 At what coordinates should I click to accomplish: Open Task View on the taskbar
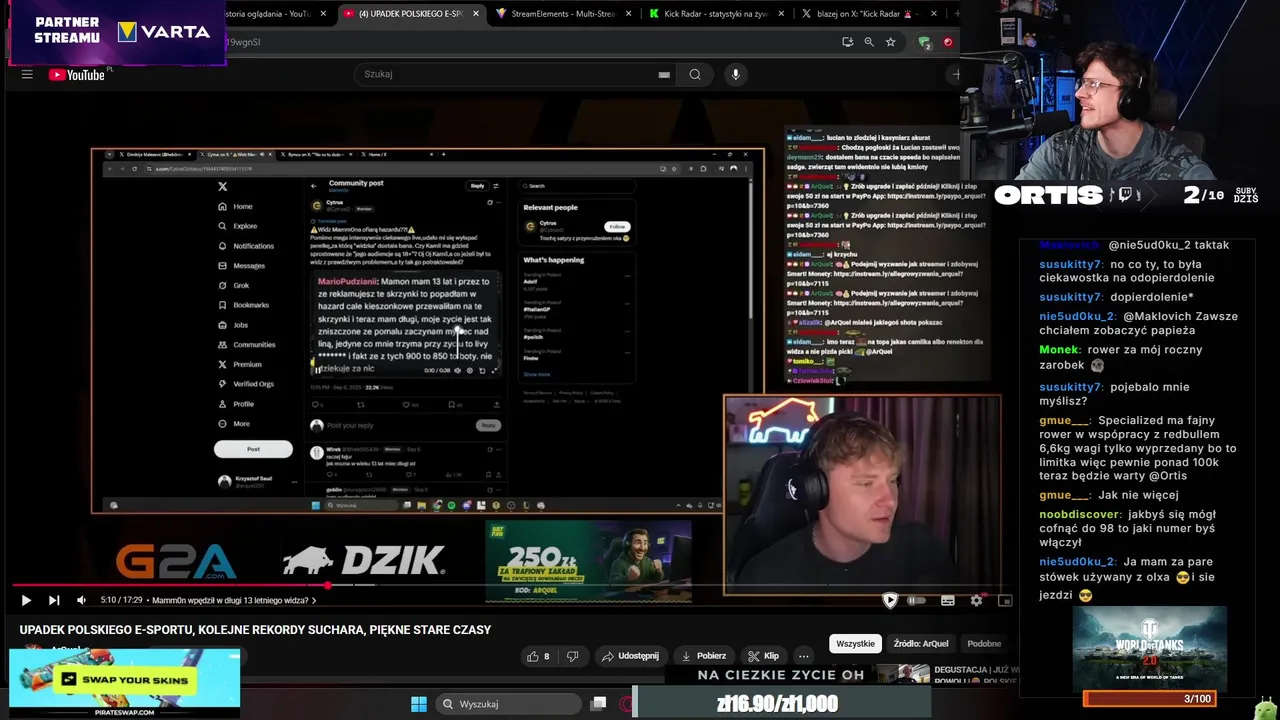(598, 704)
